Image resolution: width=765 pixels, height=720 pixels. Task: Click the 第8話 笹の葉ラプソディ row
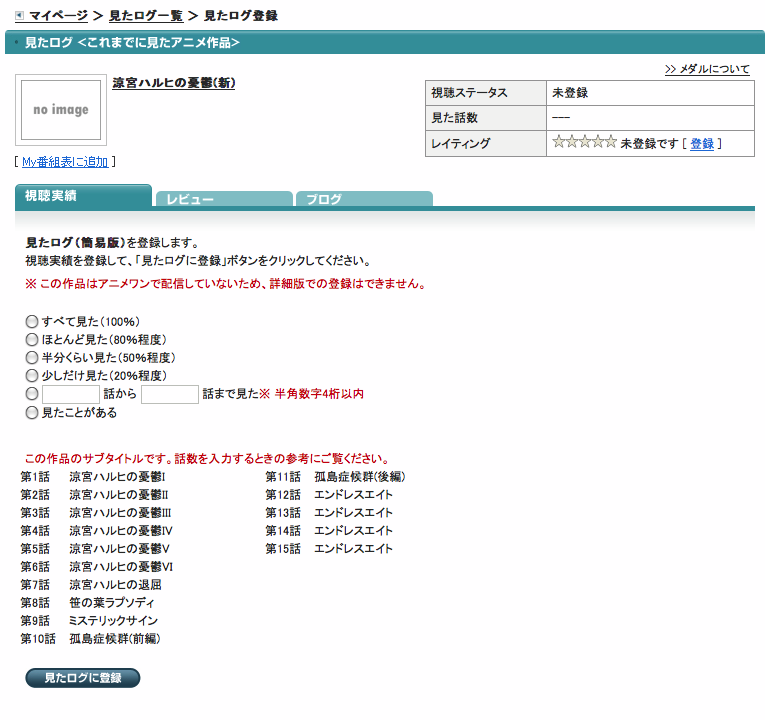[87, 602]
